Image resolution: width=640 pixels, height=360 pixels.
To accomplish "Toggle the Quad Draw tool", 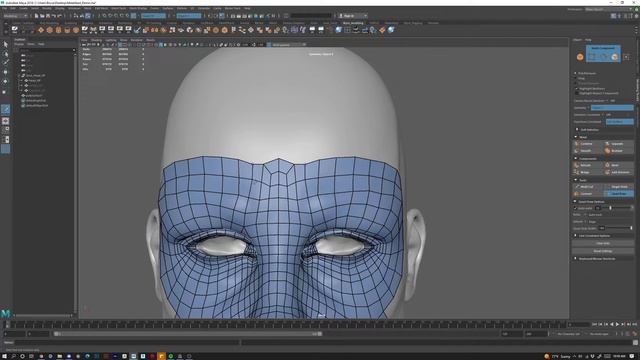I will pos(618,193).
